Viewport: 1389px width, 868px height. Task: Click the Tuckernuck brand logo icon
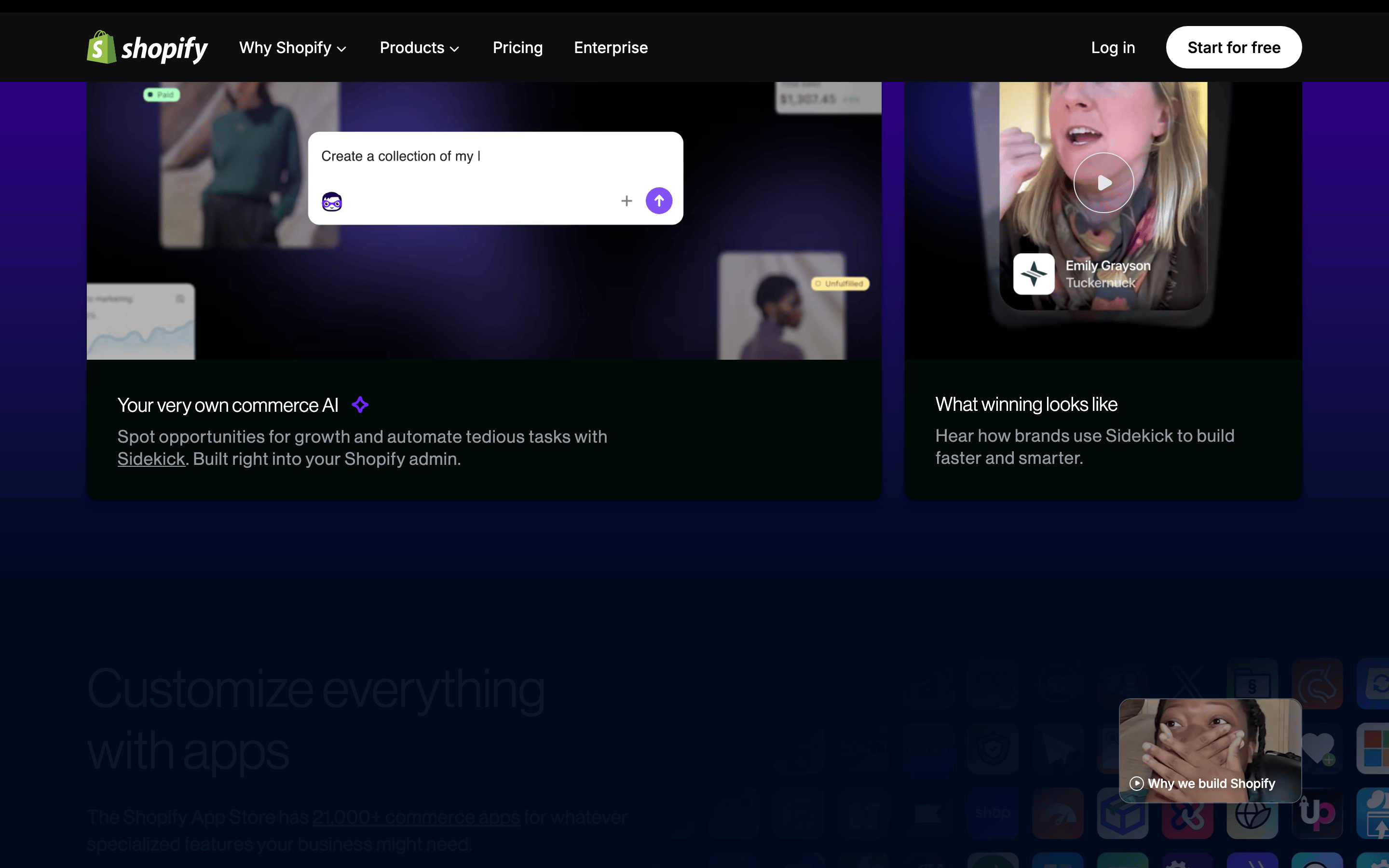tap(1034, 274)
